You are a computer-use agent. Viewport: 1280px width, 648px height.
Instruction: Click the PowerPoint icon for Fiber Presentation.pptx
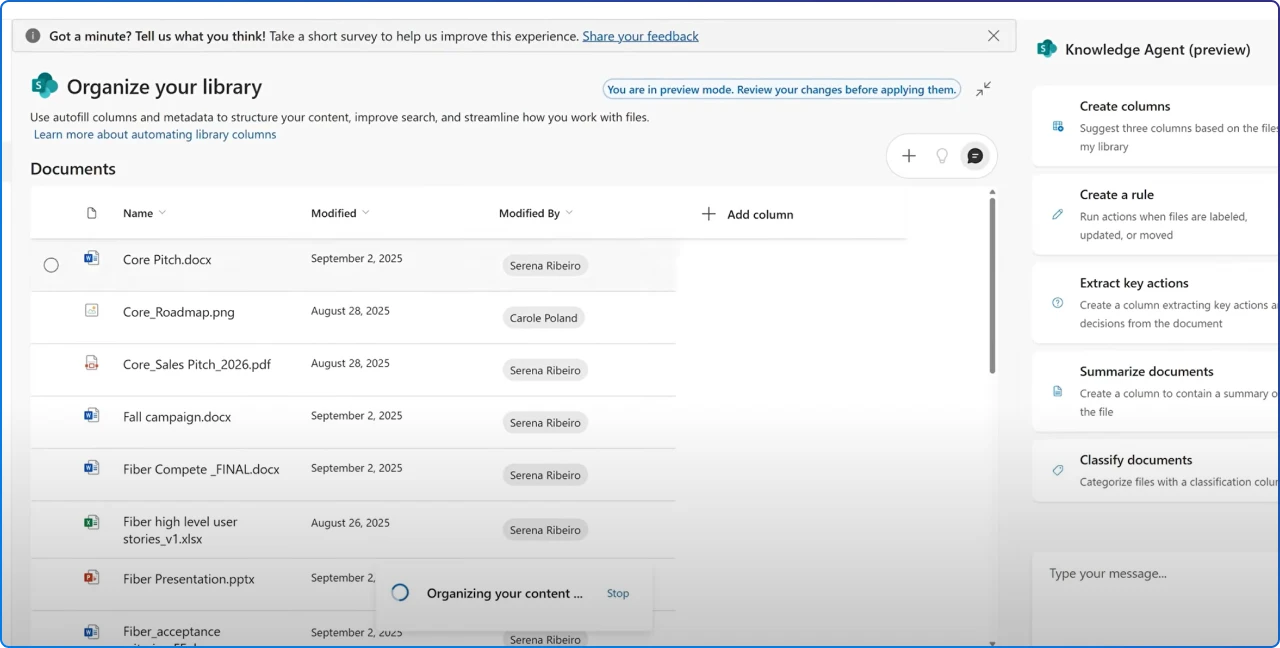point(92,577)
